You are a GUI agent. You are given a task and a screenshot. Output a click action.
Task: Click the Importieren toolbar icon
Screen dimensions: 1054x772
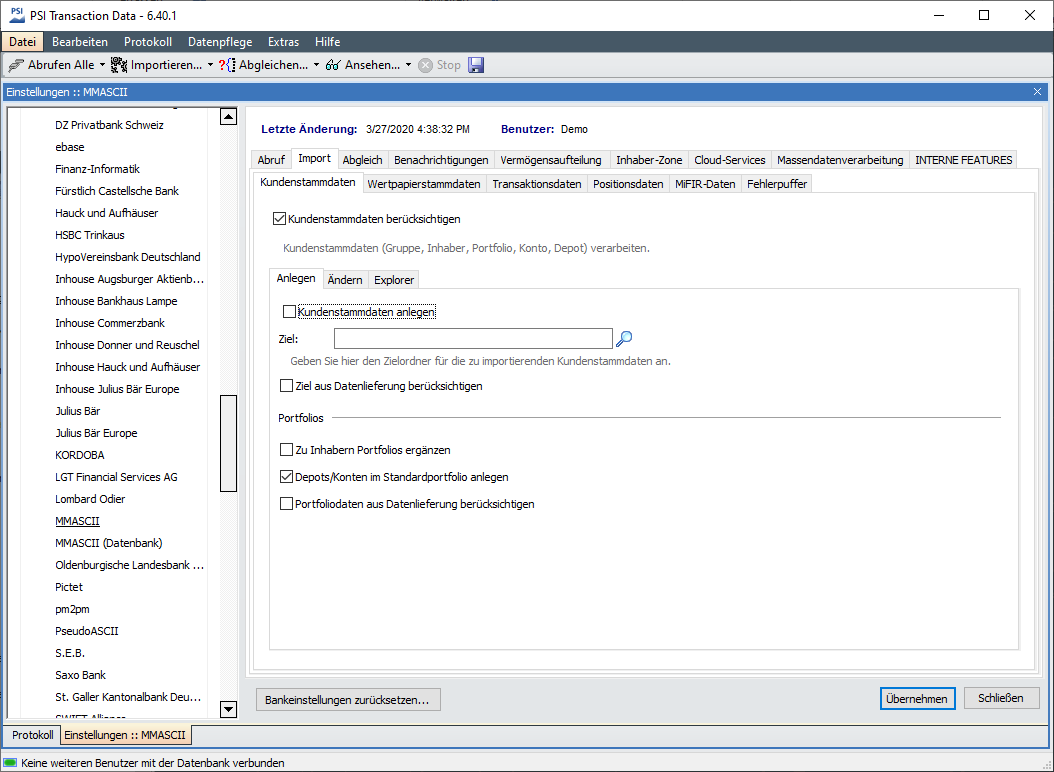click(119, 65)
